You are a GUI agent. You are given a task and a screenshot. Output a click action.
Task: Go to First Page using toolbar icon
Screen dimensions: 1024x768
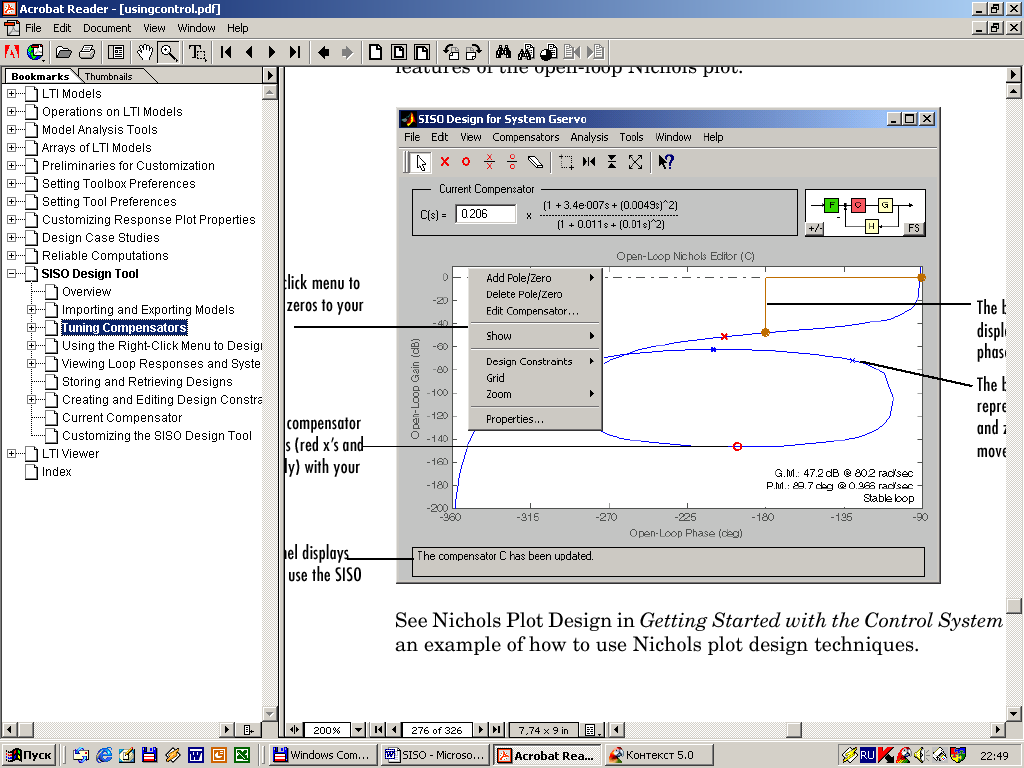pos(227,52)
